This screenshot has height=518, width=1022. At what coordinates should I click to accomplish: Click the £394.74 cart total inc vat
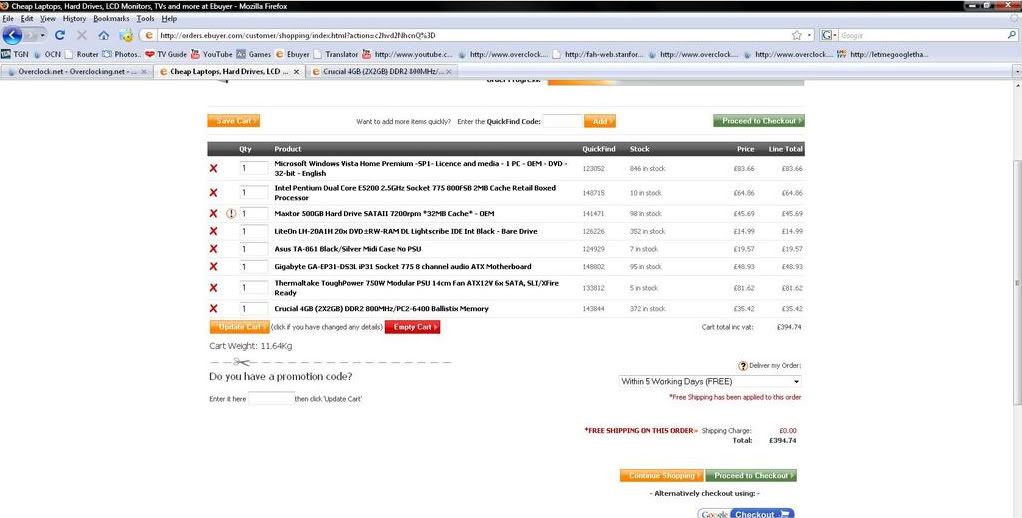[789, 327]
